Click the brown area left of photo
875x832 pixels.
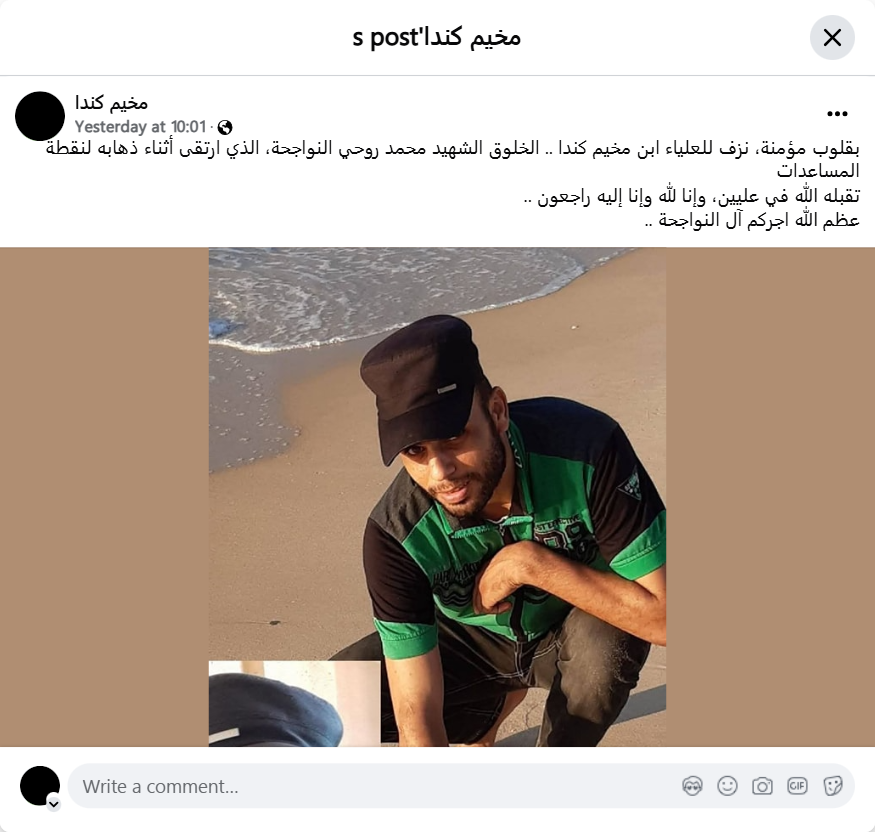click(x=104, y=497)
